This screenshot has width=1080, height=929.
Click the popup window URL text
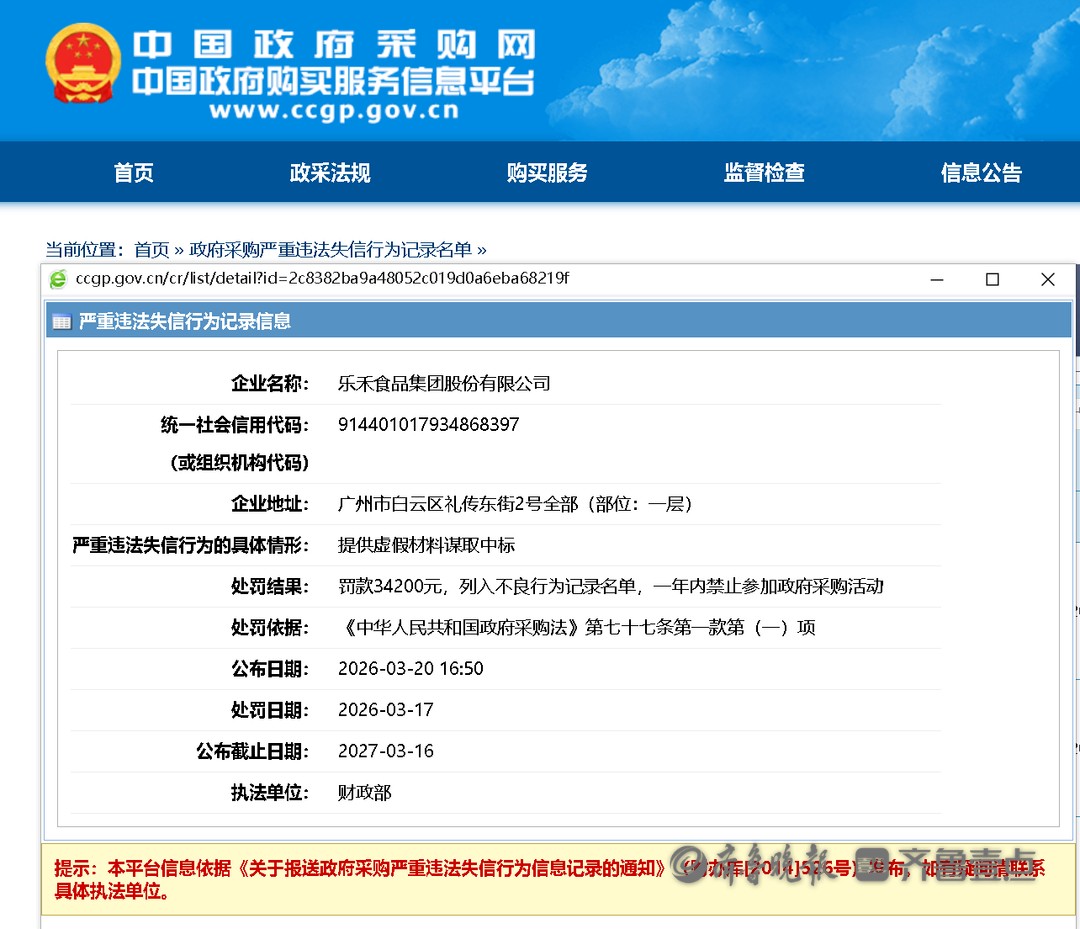322,278
